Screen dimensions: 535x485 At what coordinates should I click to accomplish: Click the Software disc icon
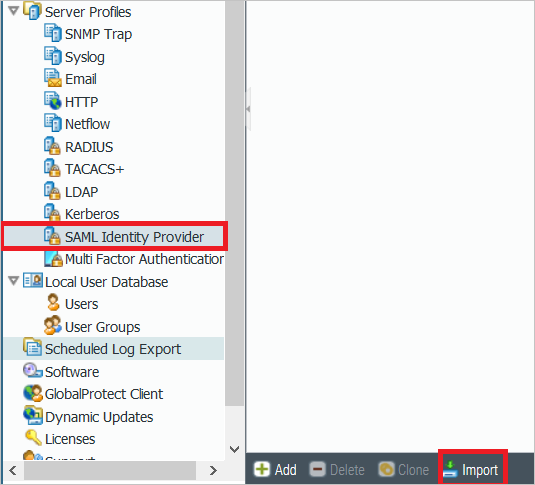pyautogui.click(x=33, y=370)
